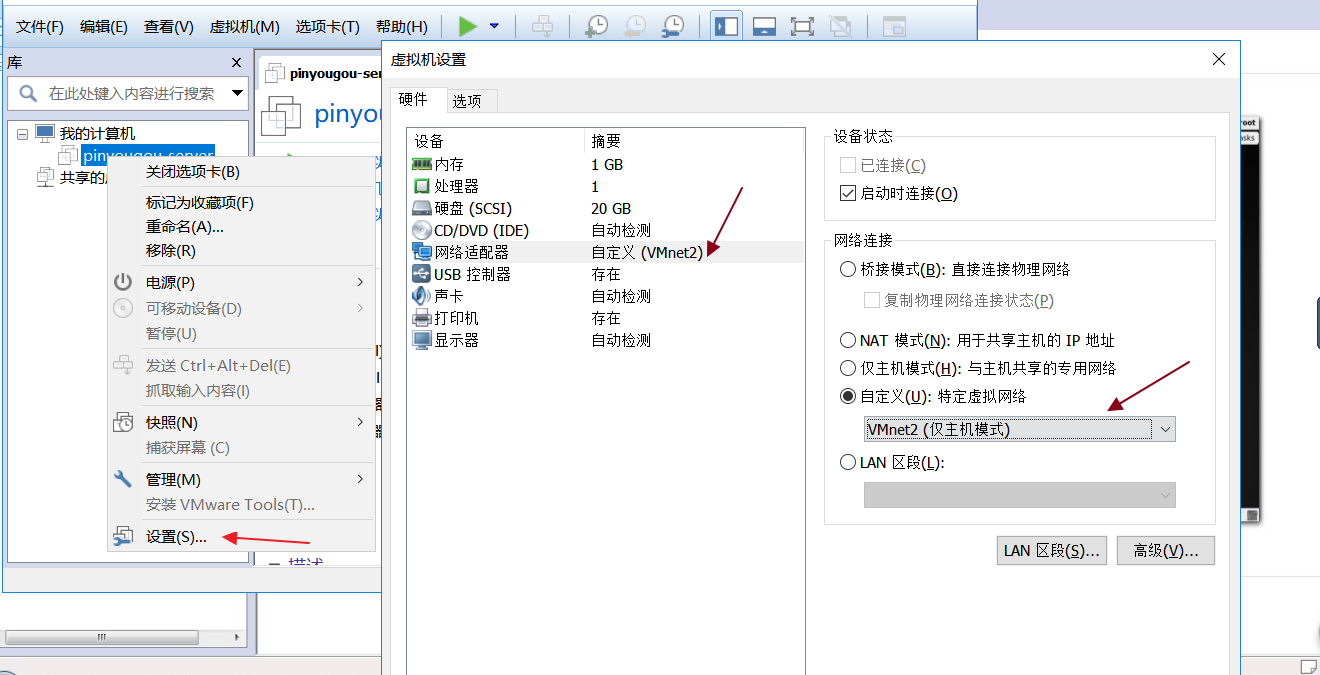Screen dimensions: 1320x675
Task: Click the wrench icon beside 管理(M)
Action: pyautogui.click(x=123, y=480)
